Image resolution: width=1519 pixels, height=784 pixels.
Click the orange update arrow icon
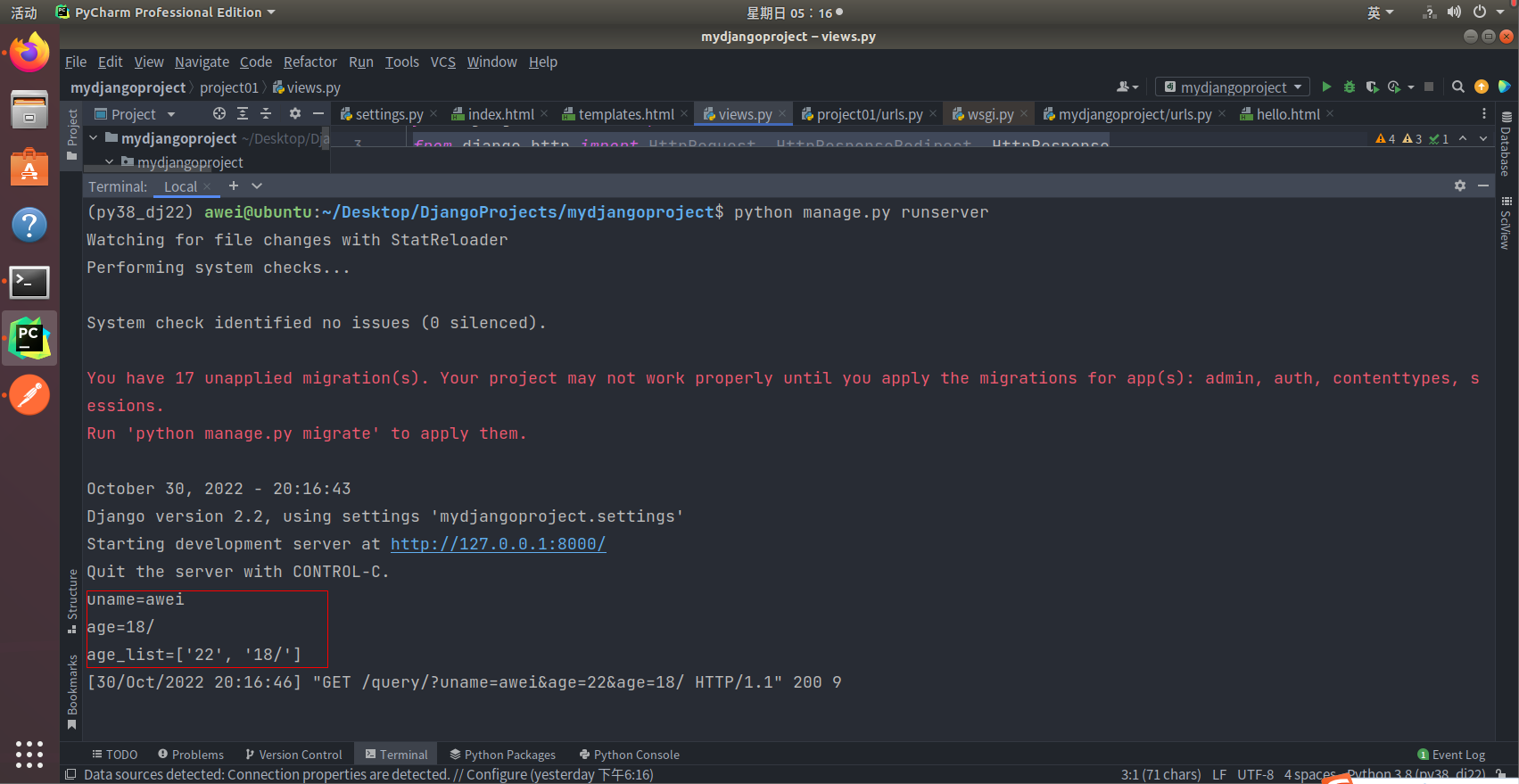pos(1482,87)
